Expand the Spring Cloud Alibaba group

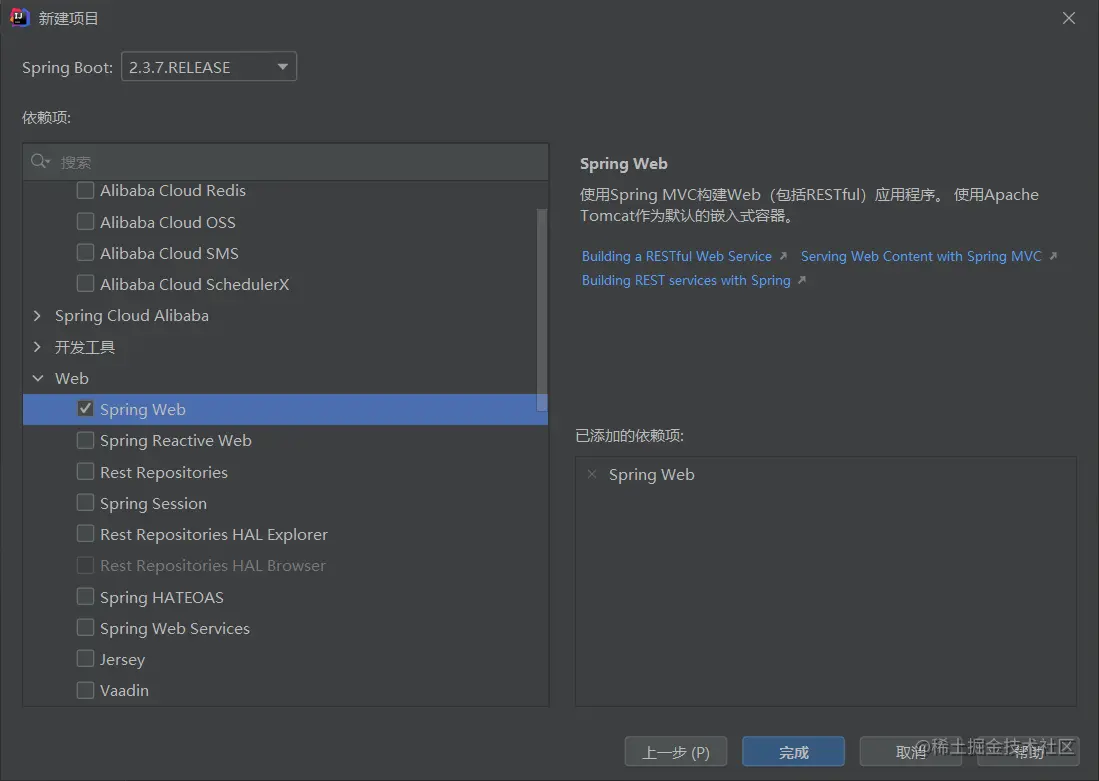point(37,316)
